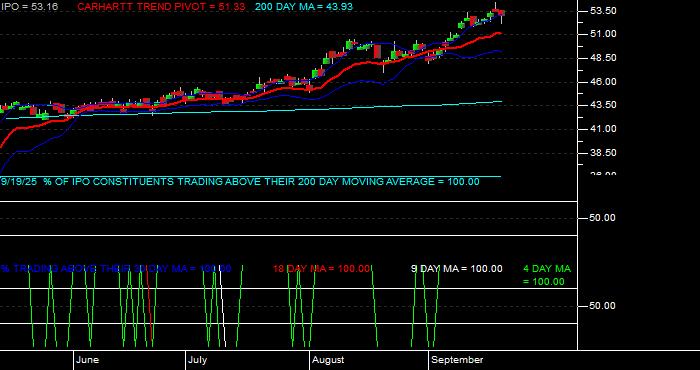Click the July month marker on the timeline

[x=197, y=360]
